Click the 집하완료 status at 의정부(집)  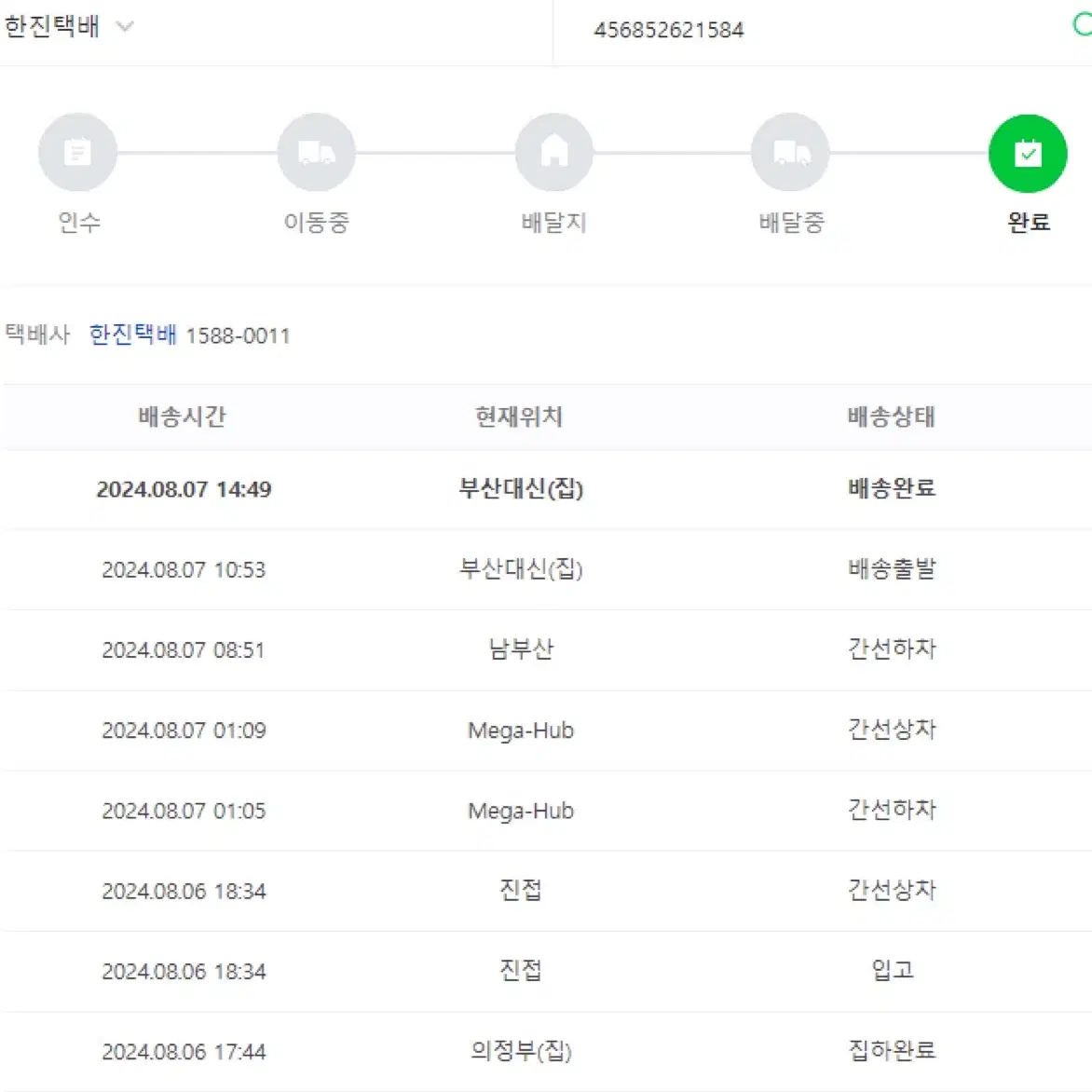892,1050
